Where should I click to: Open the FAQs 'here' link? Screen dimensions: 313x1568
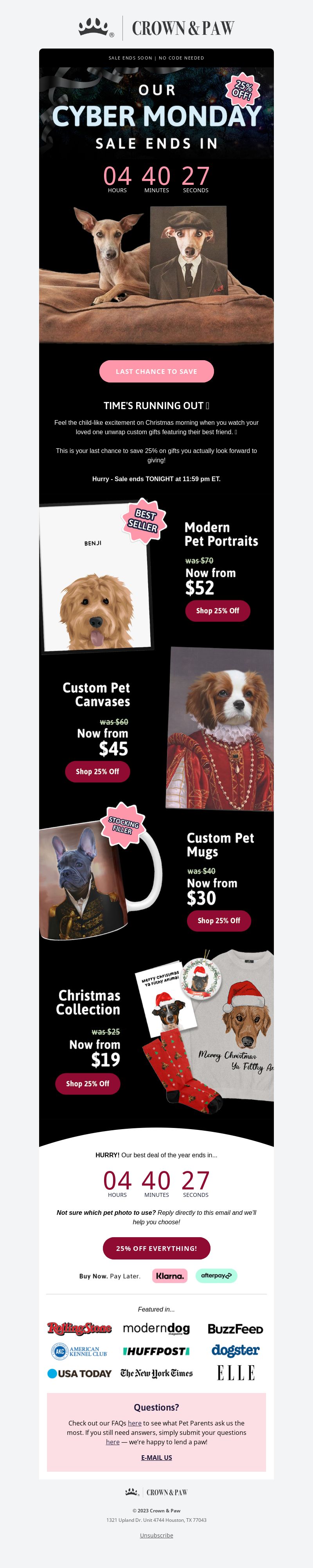point(135,1423)
